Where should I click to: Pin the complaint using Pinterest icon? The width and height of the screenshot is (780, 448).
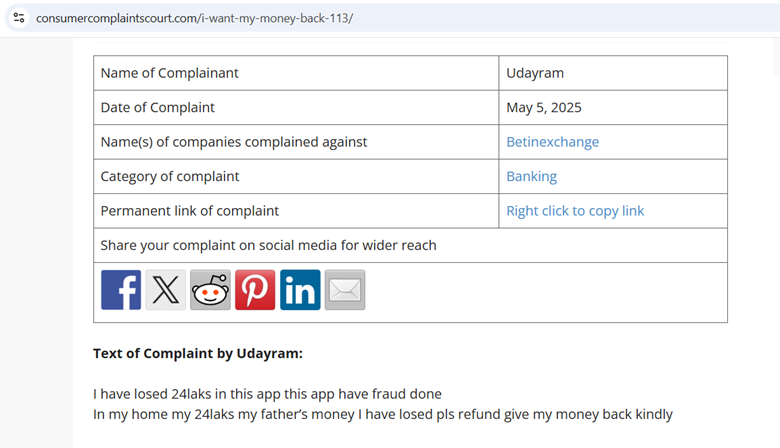click(255, 290)
